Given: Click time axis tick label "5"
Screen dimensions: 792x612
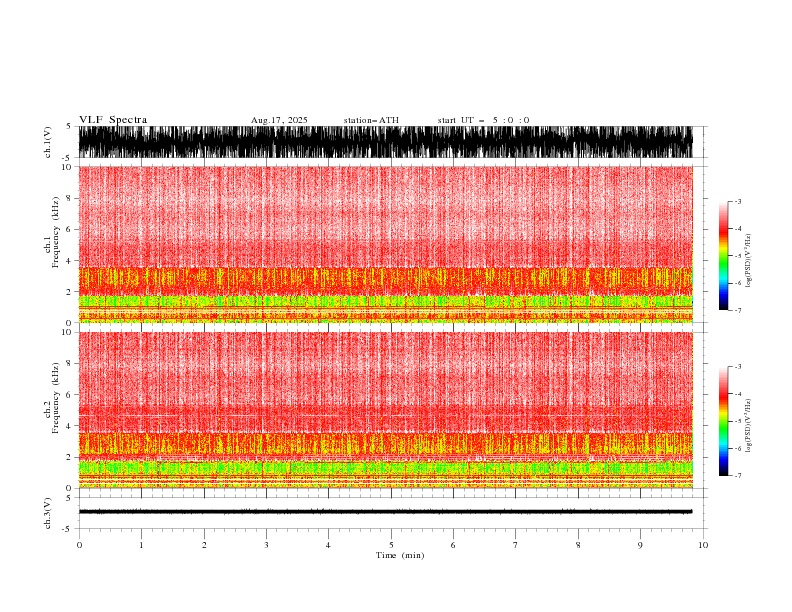Looking at the screenshot, I should (x=391, y=545).
